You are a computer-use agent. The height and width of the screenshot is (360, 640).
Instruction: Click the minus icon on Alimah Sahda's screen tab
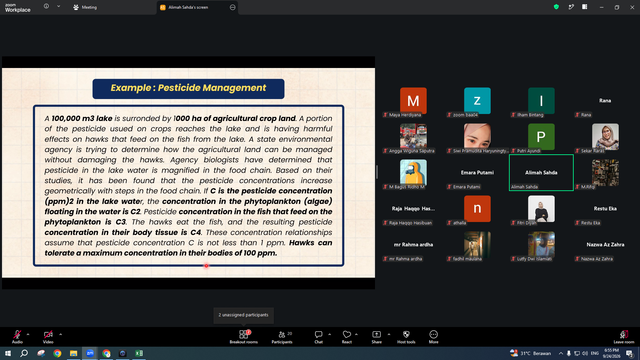232,7
